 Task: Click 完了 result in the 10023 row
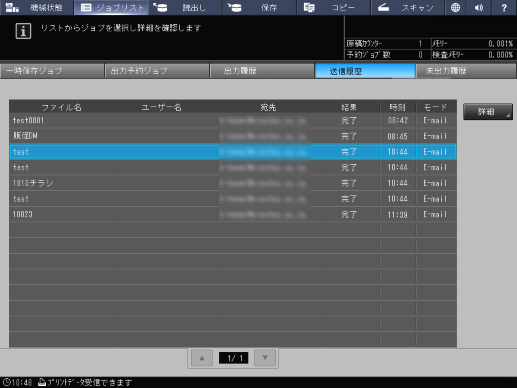349,215
